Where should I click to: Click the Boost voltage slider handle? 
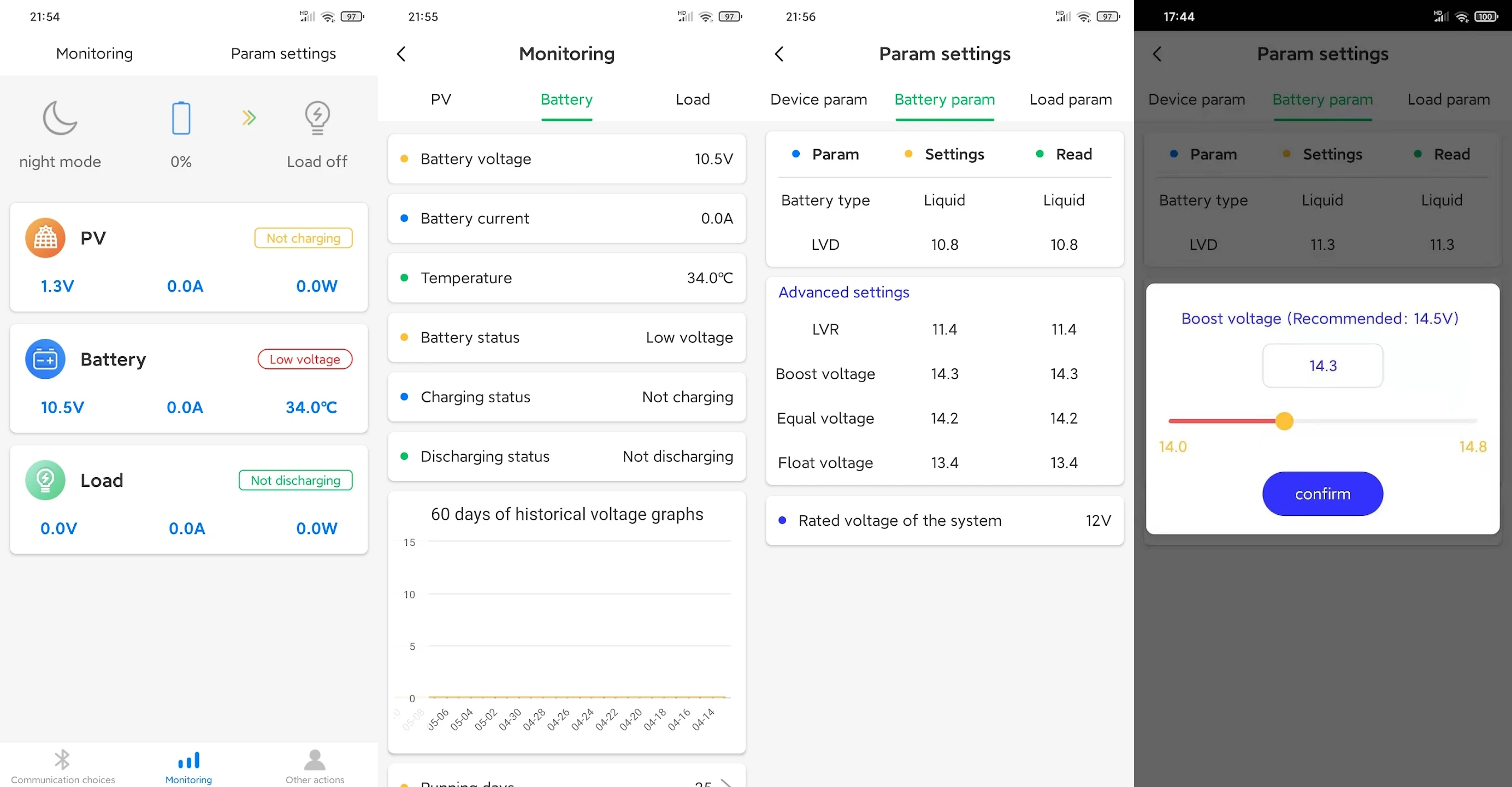click(x=1284, y=420)
